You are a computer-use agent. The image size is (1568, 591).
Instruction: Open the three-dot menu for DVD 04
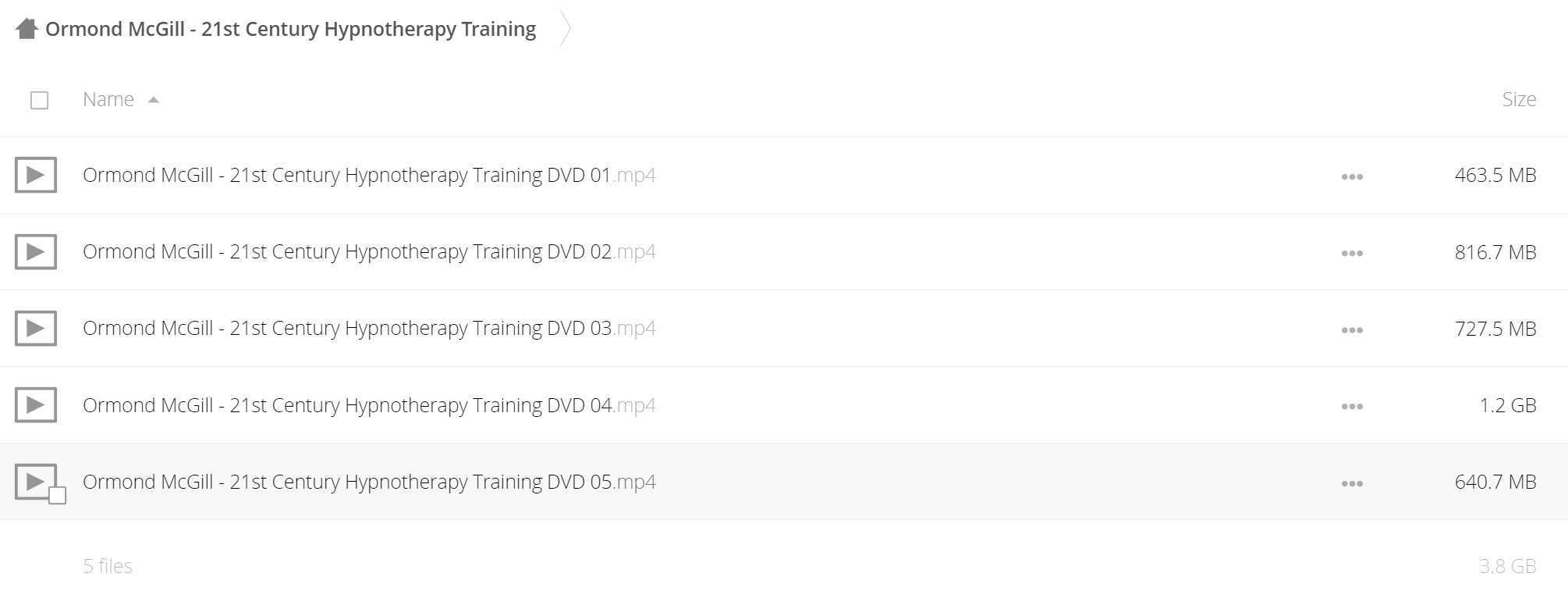(x=1352, y=406)
